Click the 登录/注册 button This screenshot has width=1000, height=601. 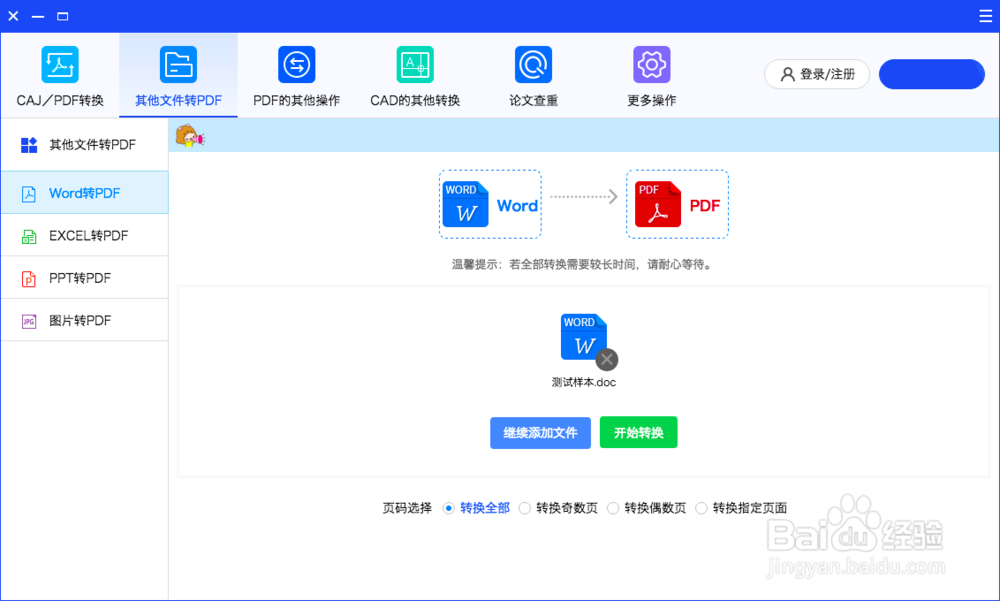(817, 75)
